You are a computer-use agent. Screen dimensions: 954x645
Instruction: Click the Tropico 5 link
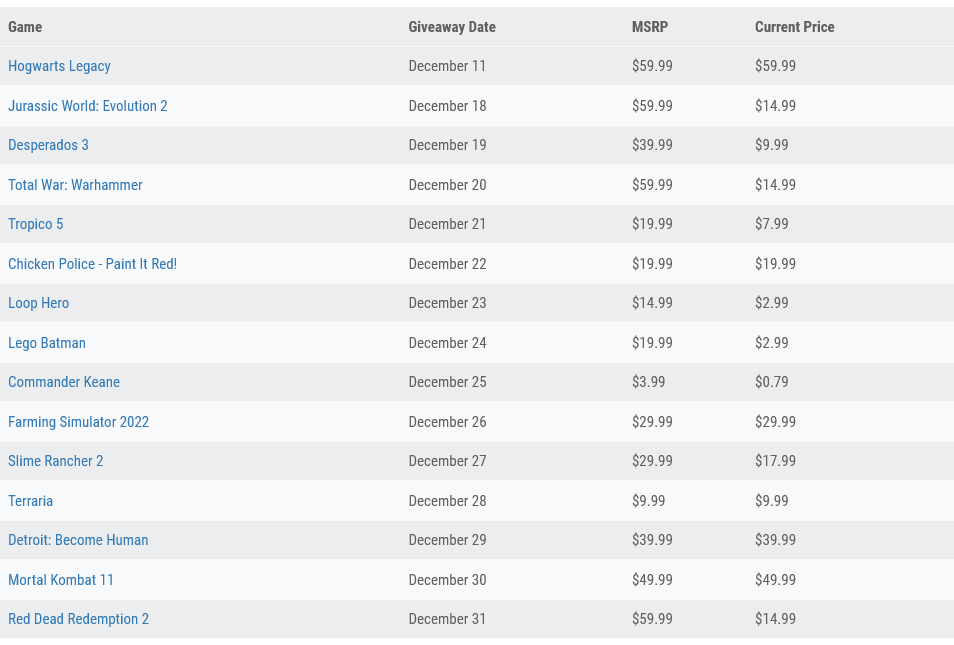click(35, 224)
